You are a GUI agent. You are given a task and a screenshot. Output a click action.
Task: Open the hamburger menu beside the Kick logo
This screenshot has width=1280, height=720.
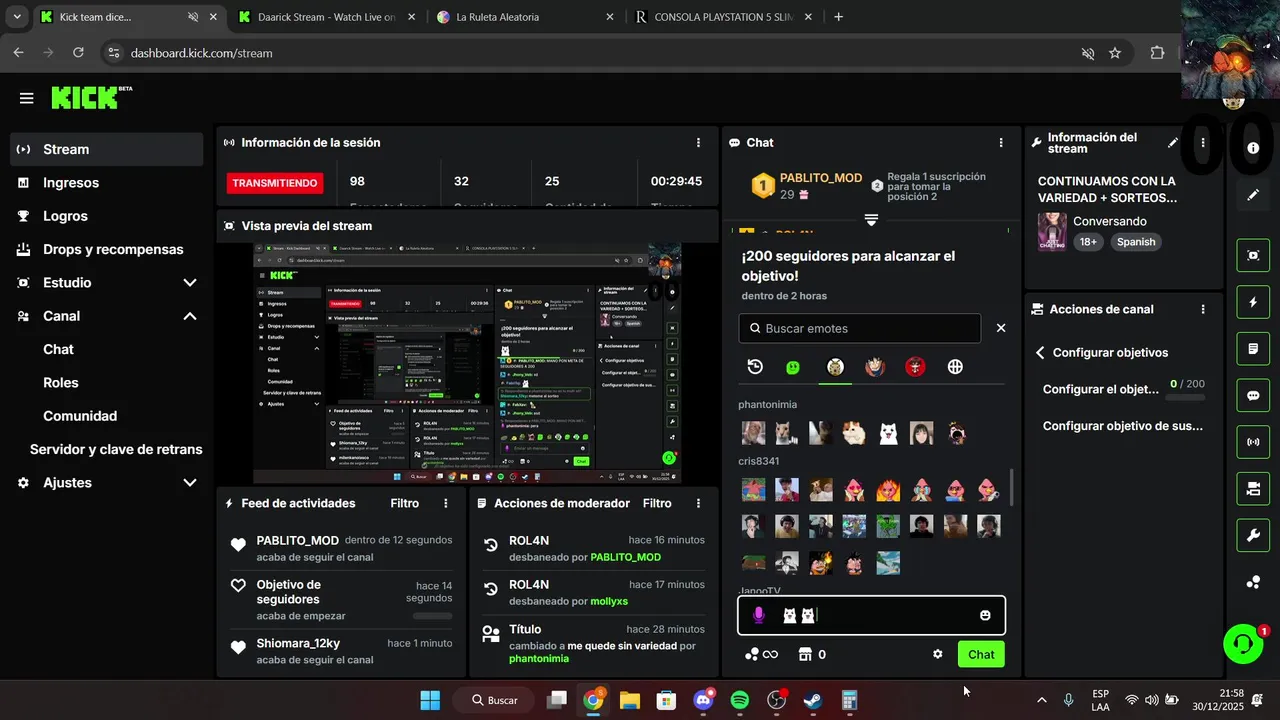[27, 98]
